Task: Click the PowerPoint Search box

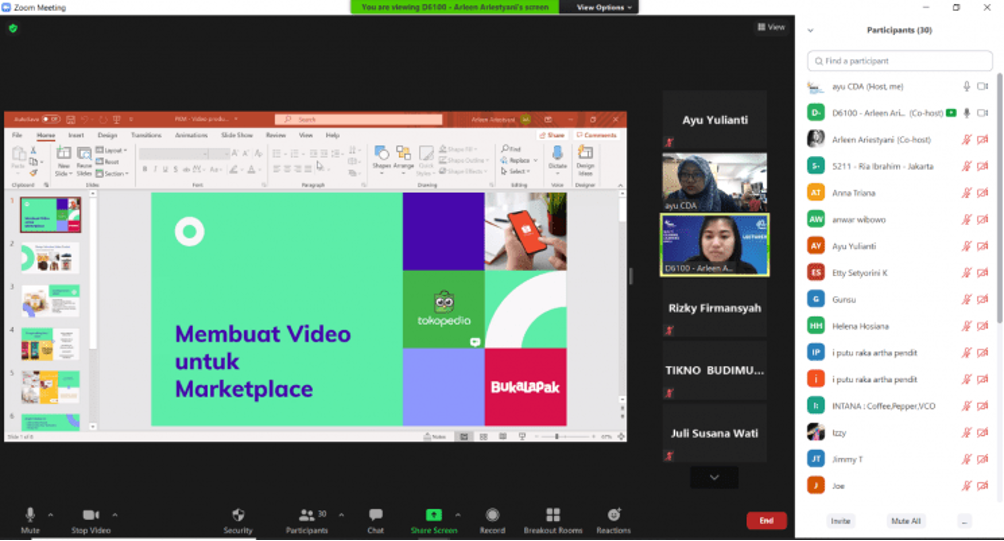Action: pyautogui.click(x=359, y=119)
